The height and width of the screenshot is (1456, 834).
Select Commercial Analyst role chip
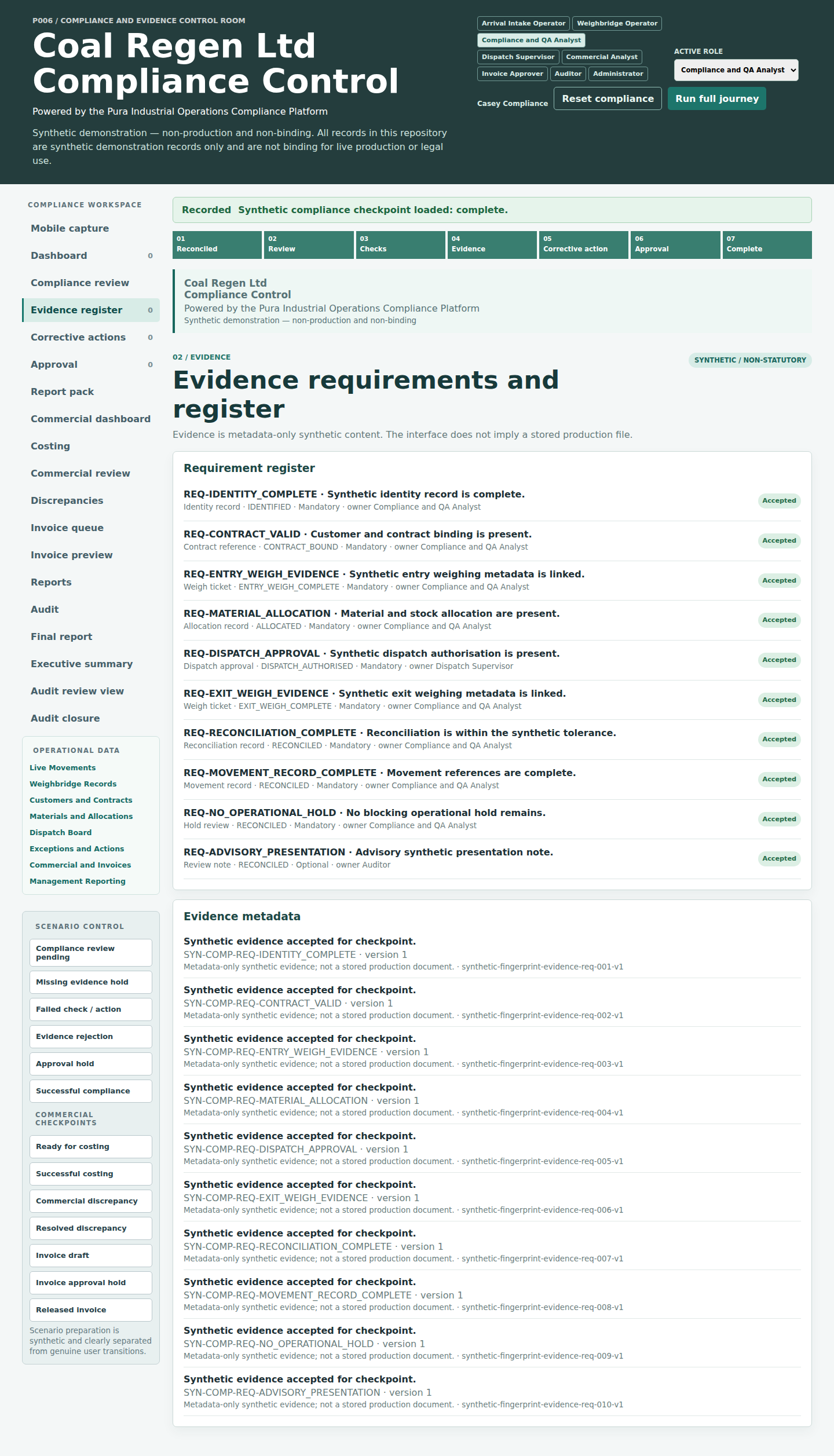coord(602,57)
